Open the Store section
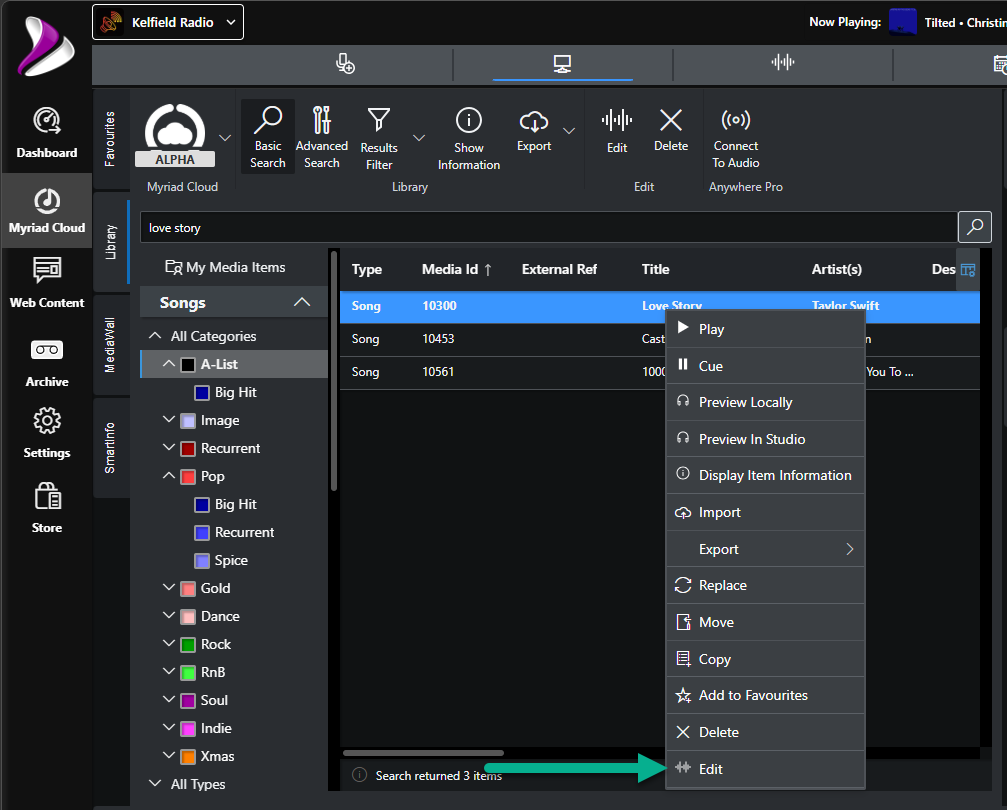The image size is (1007, 810). (46, 507)
